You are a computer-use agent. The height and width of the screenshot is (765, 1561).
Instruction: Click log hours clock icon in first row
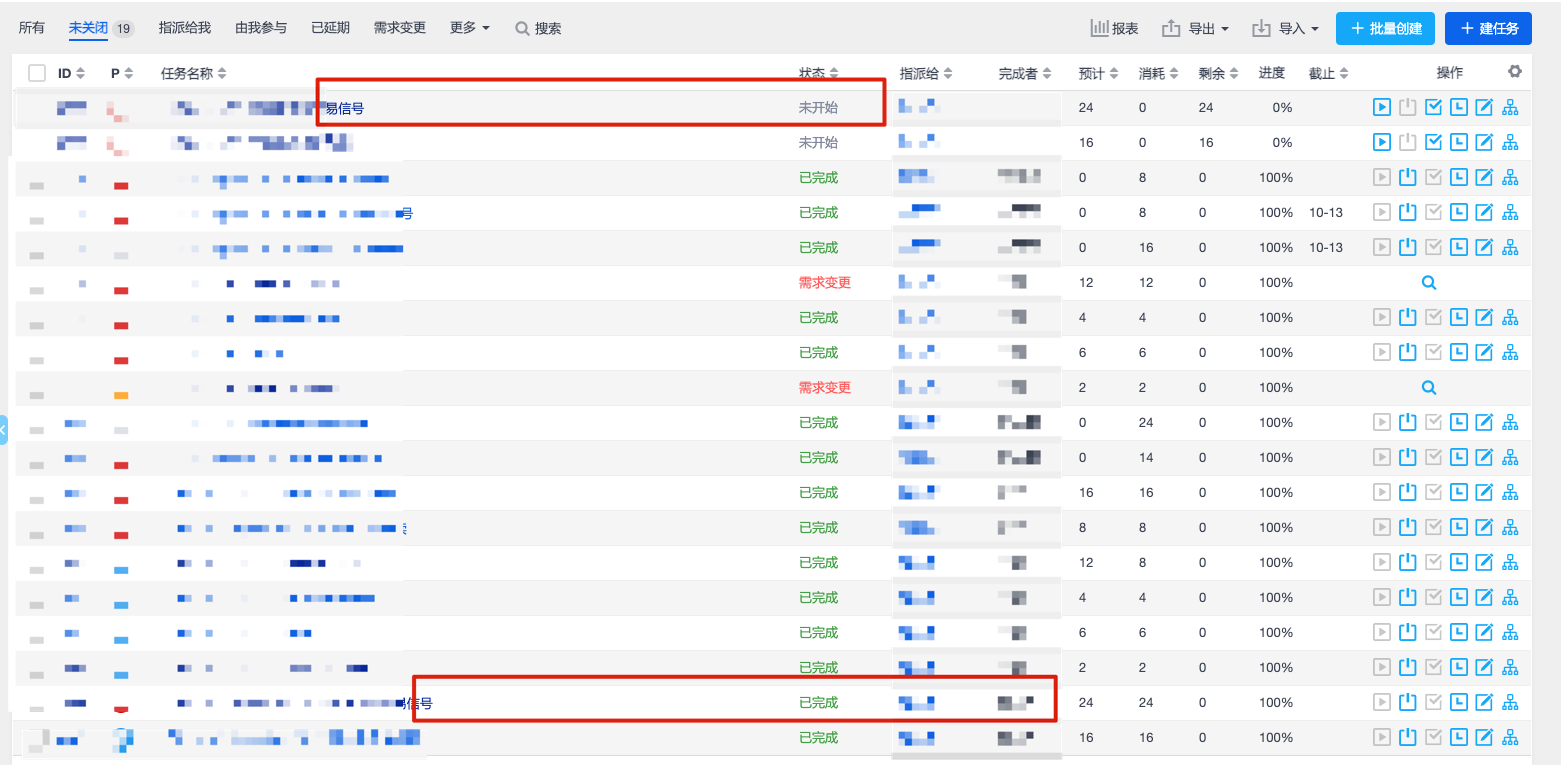pyautogui.click(x=1459, y=107)
